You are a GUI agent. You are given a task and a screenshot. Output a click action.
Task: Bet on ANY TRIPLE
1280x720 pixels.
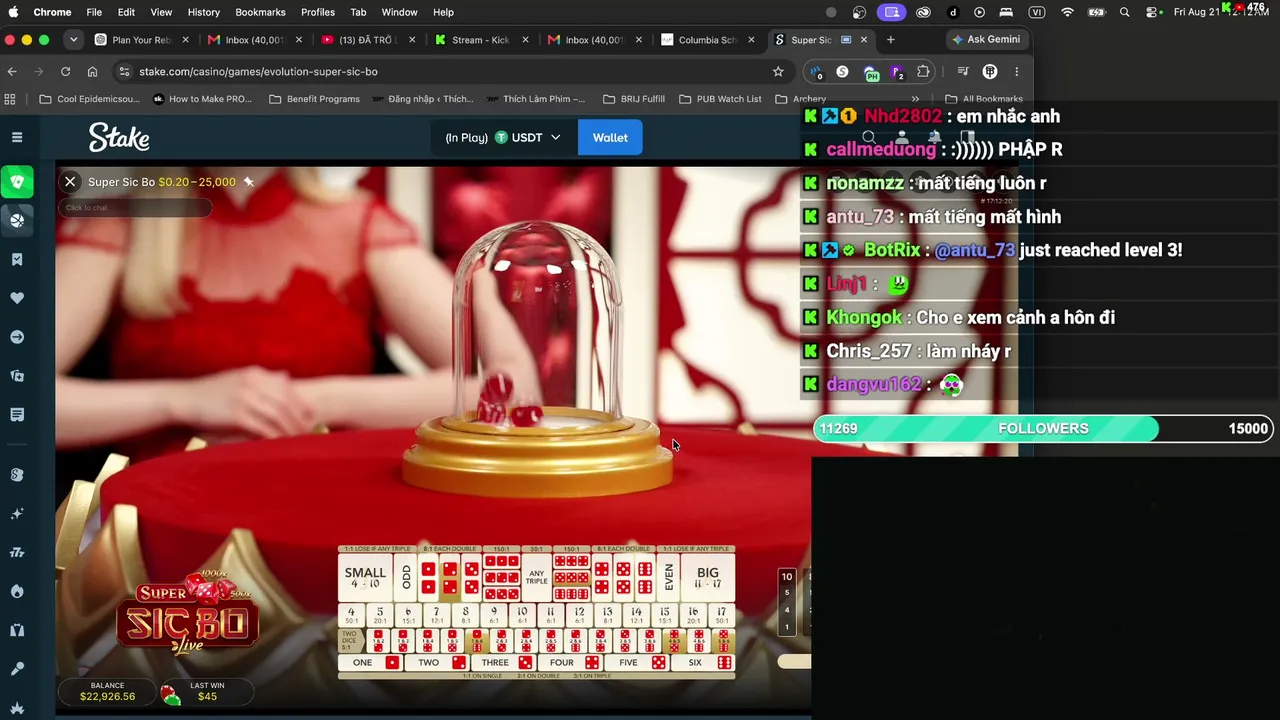[536, 577]
